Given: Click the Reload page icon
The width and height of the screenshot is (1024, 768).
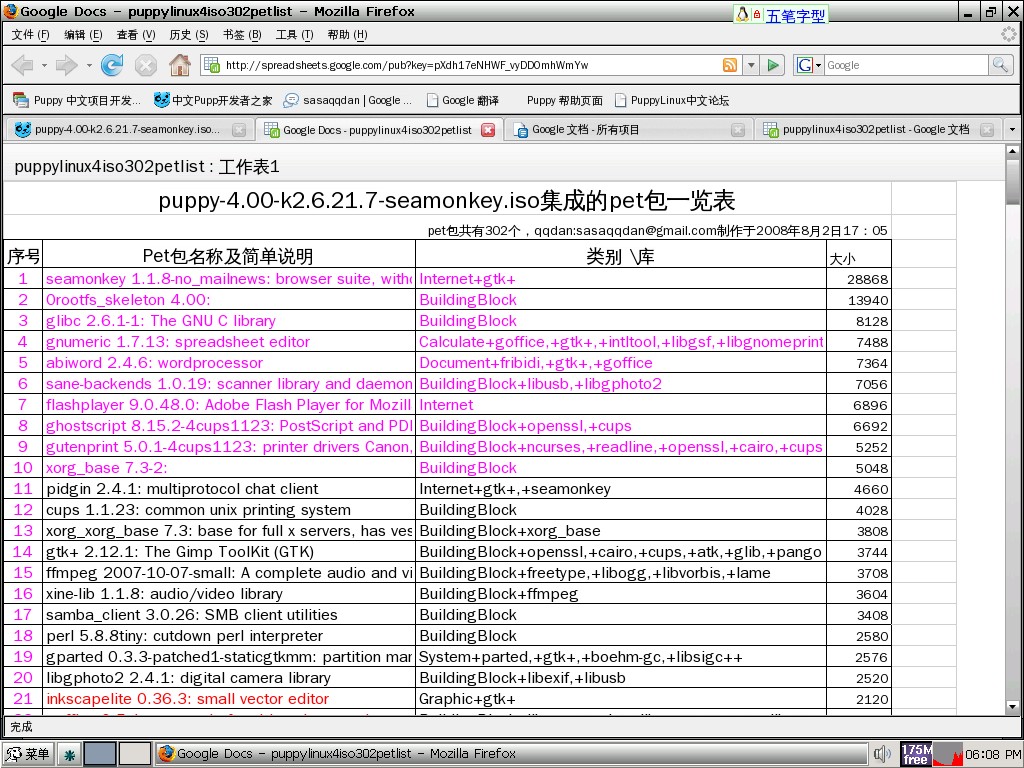Looking at the screenshot, I should click(x=112, y=66).
